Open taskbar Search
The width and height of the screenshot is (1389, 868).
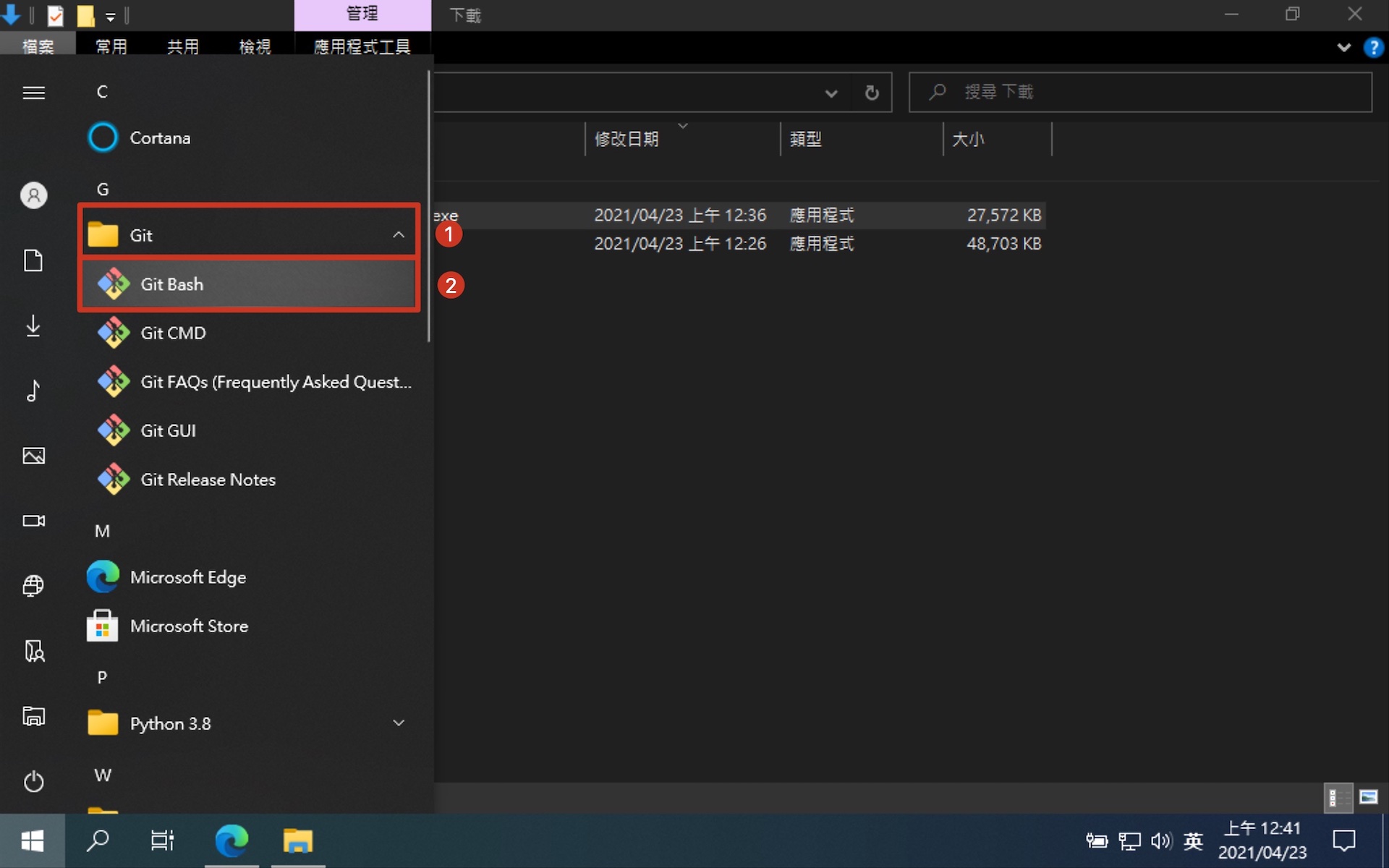coord(98,841)
